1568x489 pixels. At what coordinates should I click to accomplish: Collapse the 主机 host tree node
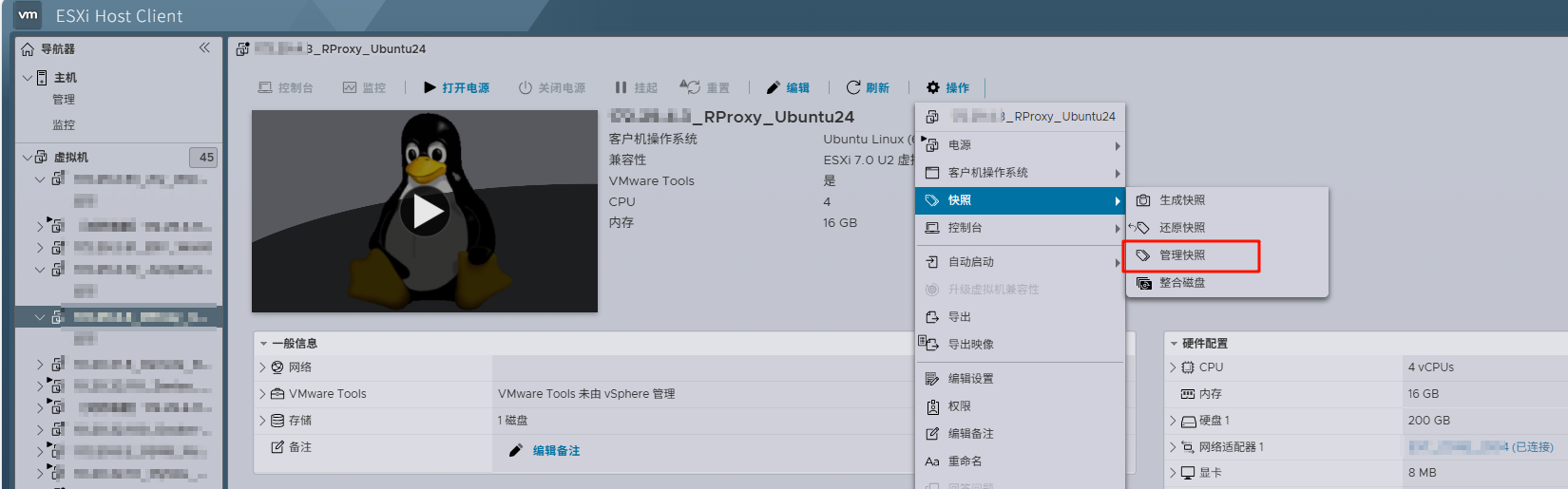[x=28, y=78]
